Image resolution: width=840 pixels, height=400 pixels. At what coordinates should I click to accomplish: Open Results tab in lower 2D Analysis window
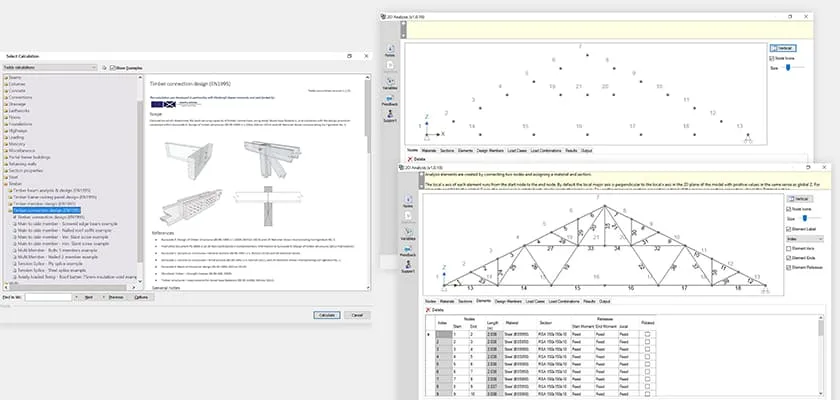click(x=589, y=301)
